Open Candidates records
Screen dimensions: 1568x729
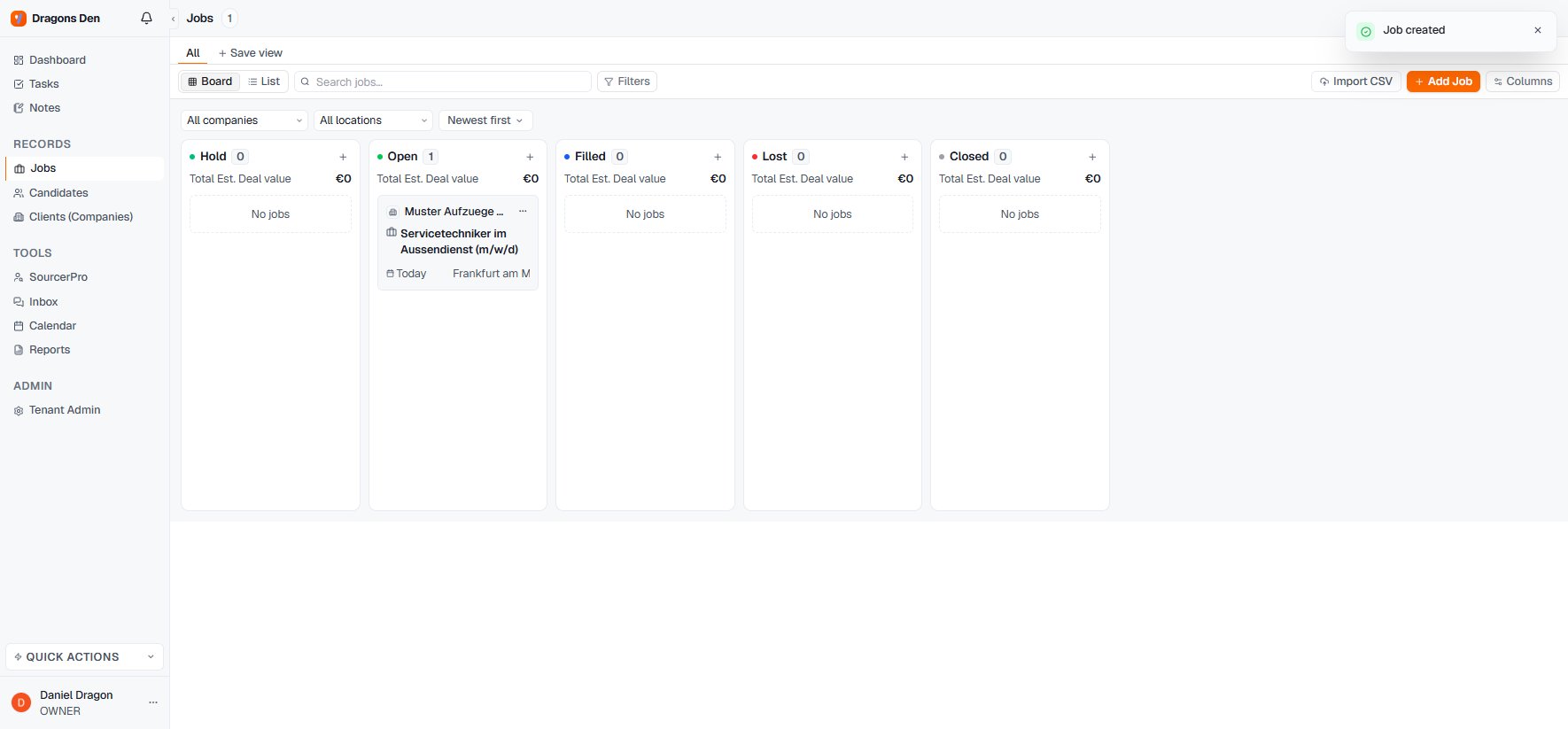point(84,193)
